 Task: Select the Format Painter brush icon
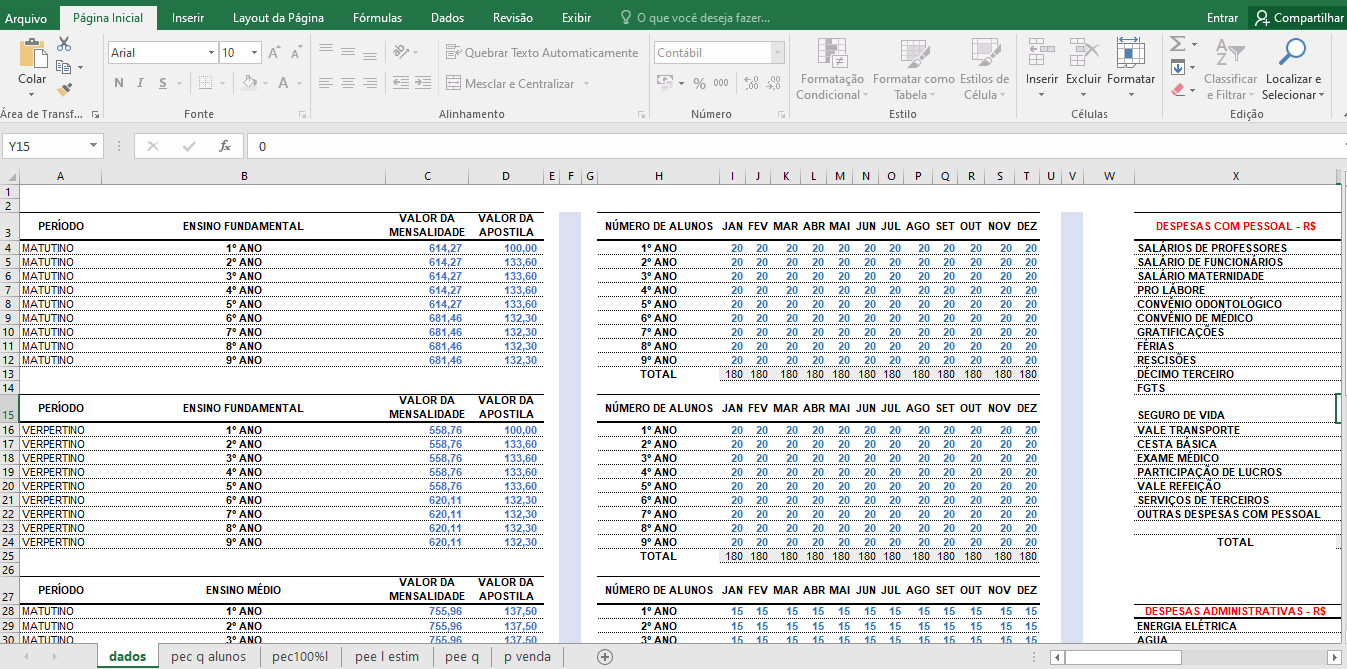pos(64,90)
